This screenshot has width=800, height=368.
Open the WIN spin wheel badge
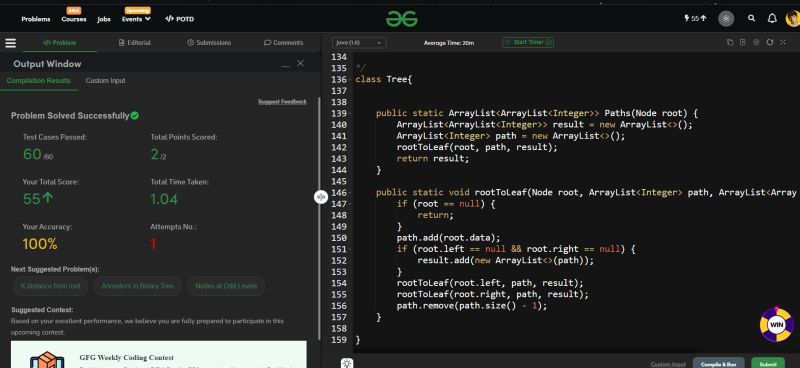[777, 325]
